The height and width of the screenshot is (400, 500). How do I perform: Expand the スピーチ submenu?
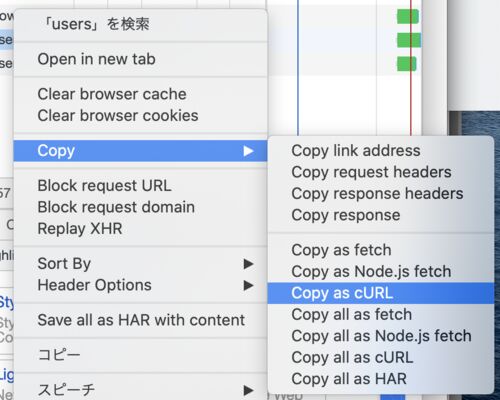140,390
